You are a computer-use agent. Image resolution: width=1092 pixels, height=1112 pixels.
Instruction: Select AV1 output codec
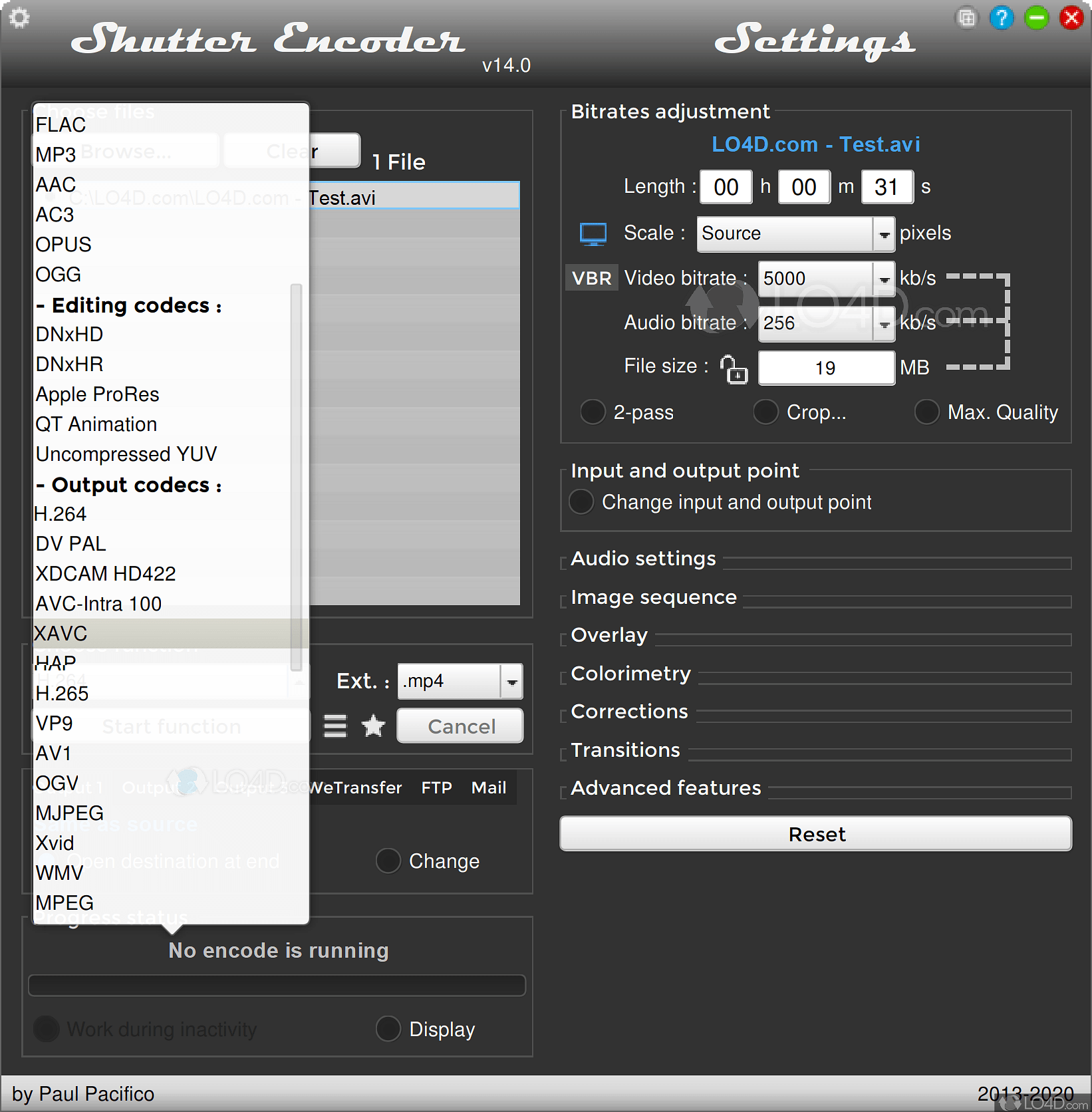(x=171, y=753)
